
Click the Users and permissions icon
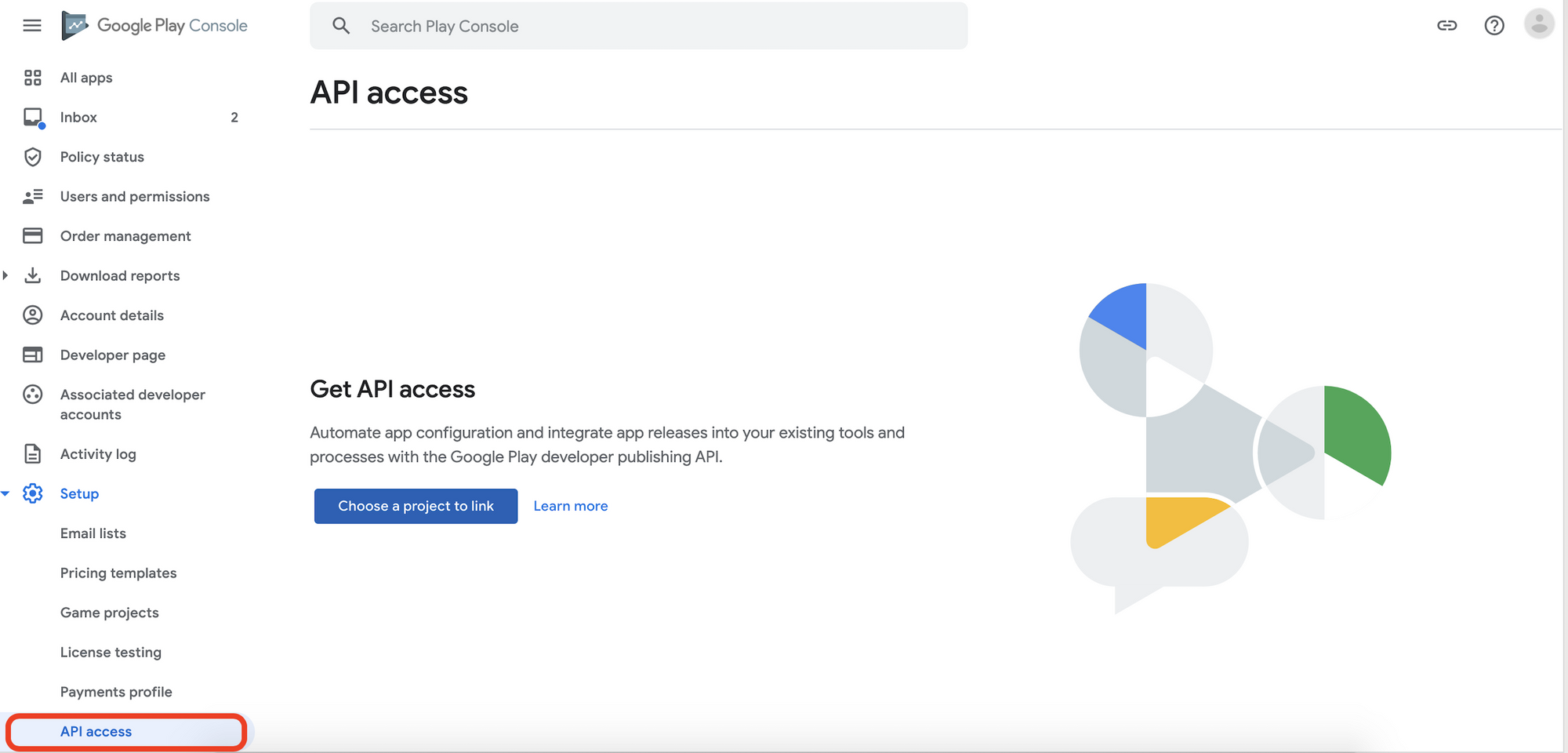tap(32, 197)
